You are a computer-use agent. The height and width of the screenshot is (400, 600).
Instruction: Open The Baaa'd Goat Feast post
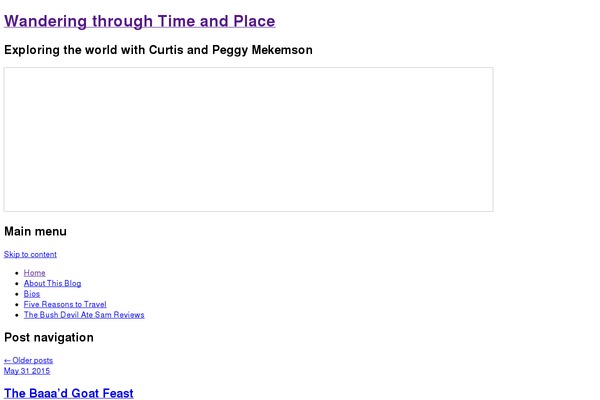(x=69, y=393)
